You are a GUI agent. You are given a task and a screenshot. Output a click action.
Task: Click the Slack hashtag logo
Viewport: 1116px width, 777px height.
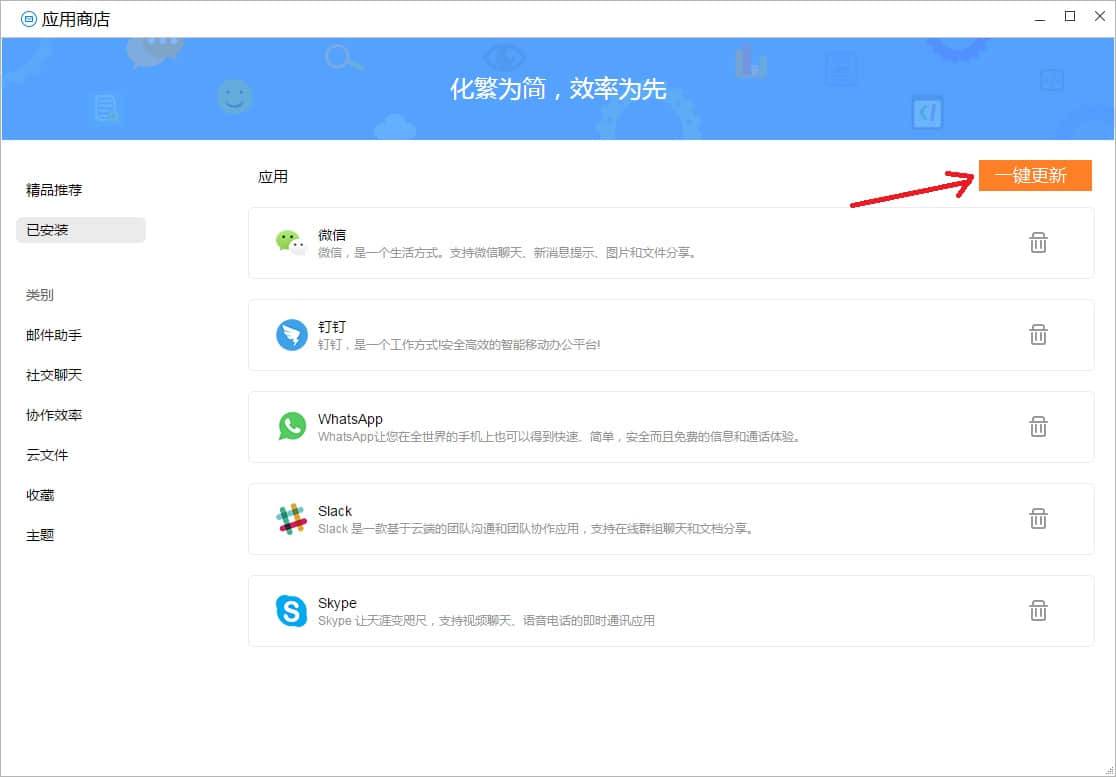click(x=291, y=519)
